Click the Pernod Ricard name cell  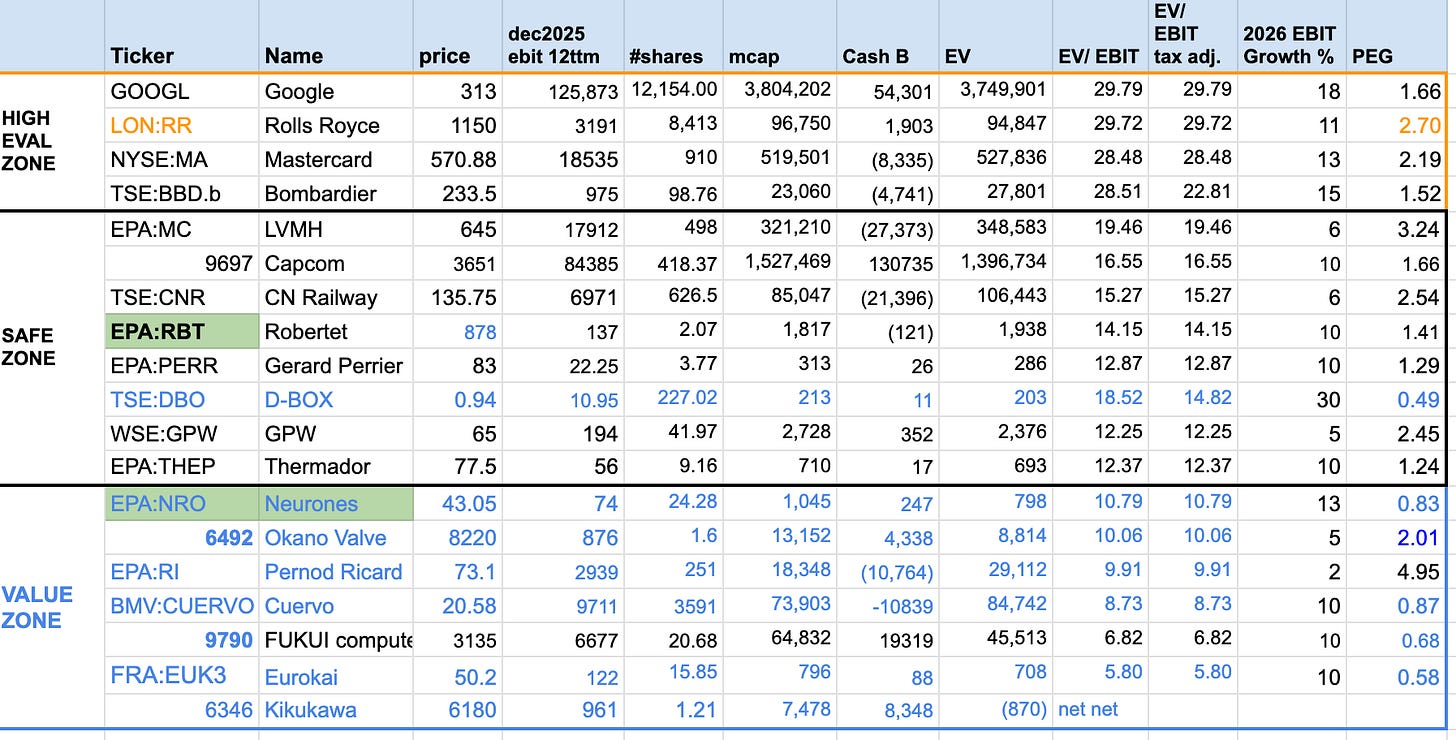pyautogui.click(x=337, y=572)
